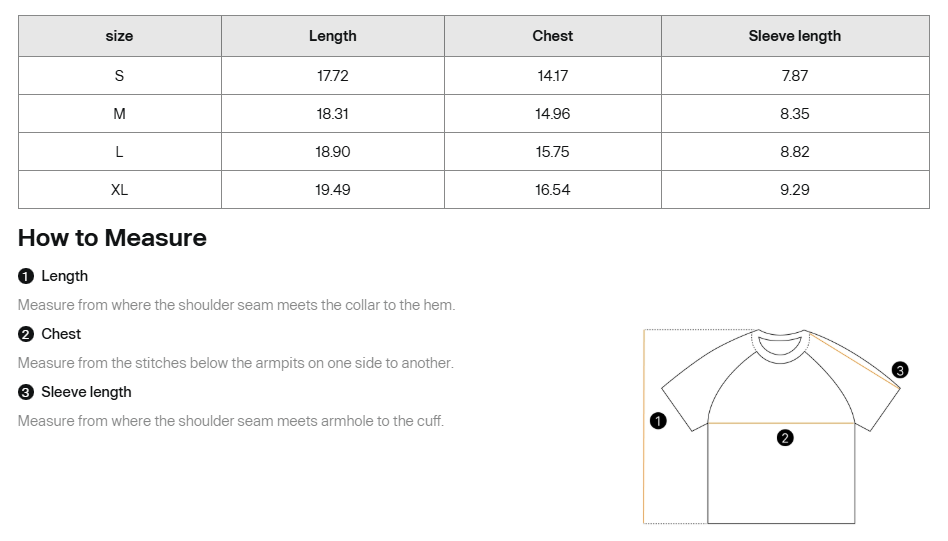Screen dimensions: 948x541
Task: Click marker 3 on the shirt sleeve
Action: point(900,371)
